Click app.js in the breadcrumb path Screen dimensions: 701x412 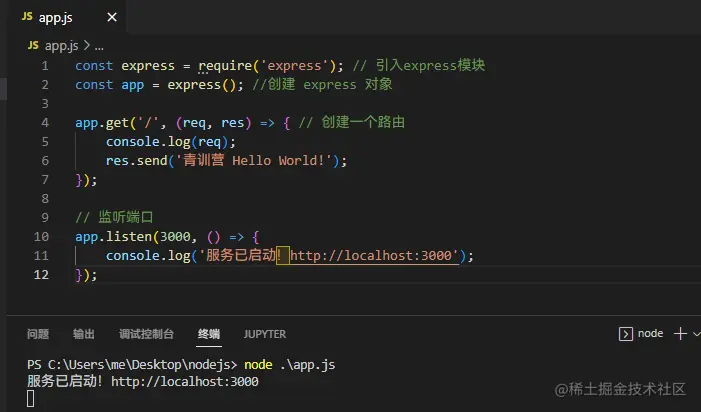tap(62, 46)
